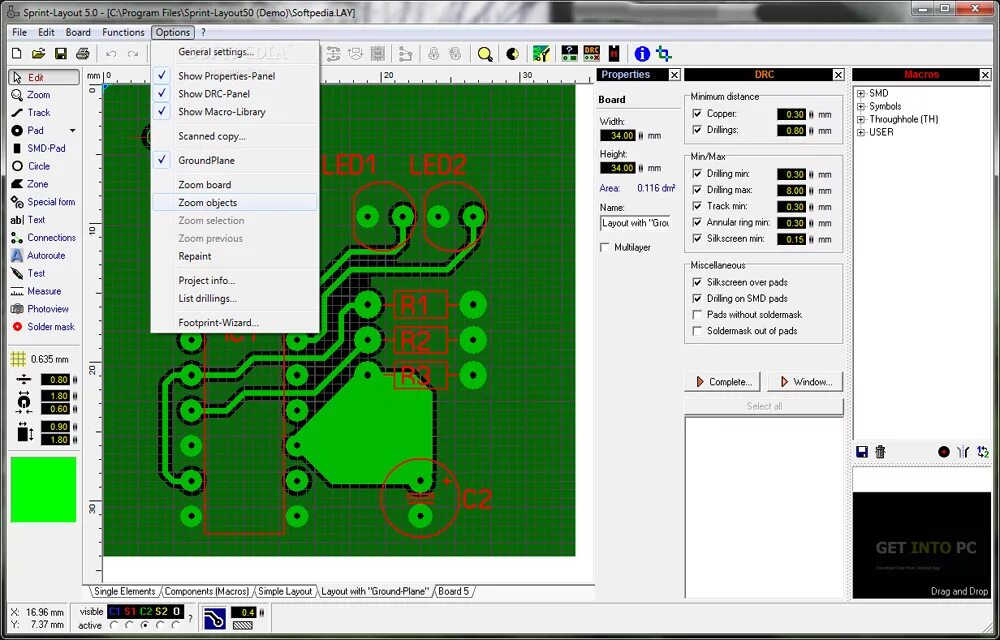Click the green color swatch at bottom left
Screen dimensions: 1000x640
(42, 490)
